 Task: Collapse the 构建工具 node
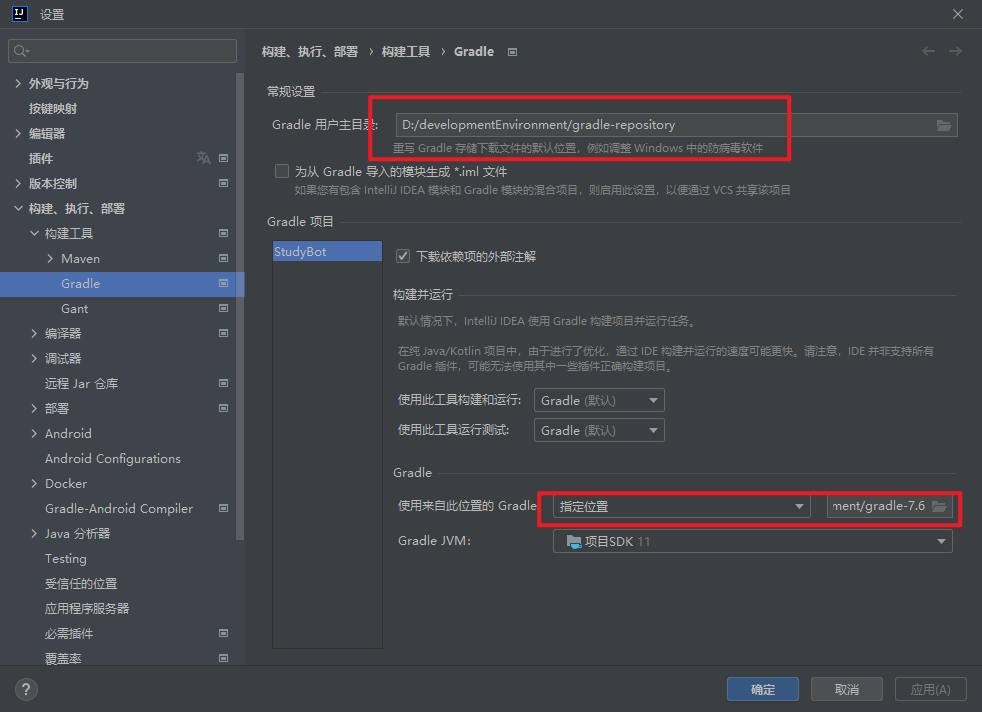point(34,234)
